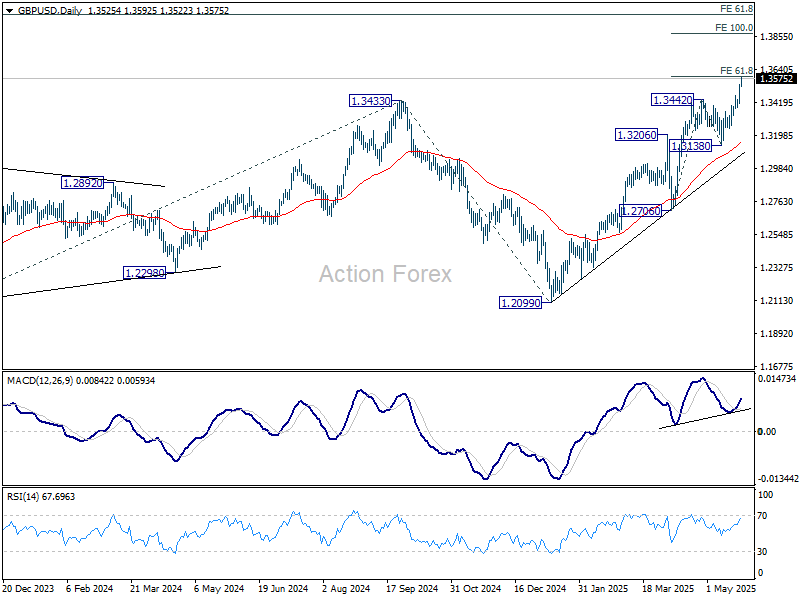The image size is (800, 600).
Task: Click the 2 Aug 2024 date label
Action: (346, 588)
